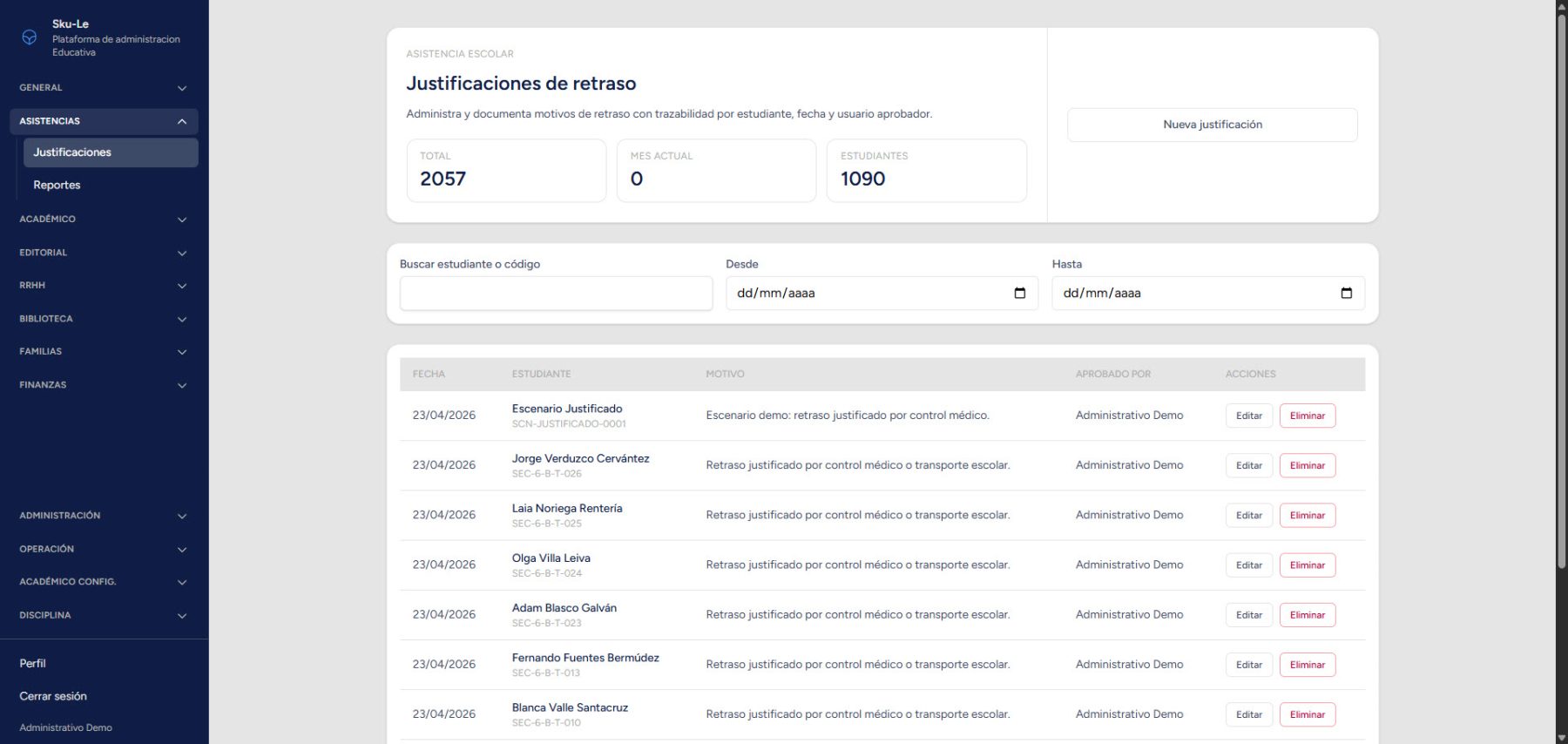The height and width of the screenshot is (744, 1568).
Task: Edit Adam Blasco Galván justification
Action: click(x=1249, y=614)
